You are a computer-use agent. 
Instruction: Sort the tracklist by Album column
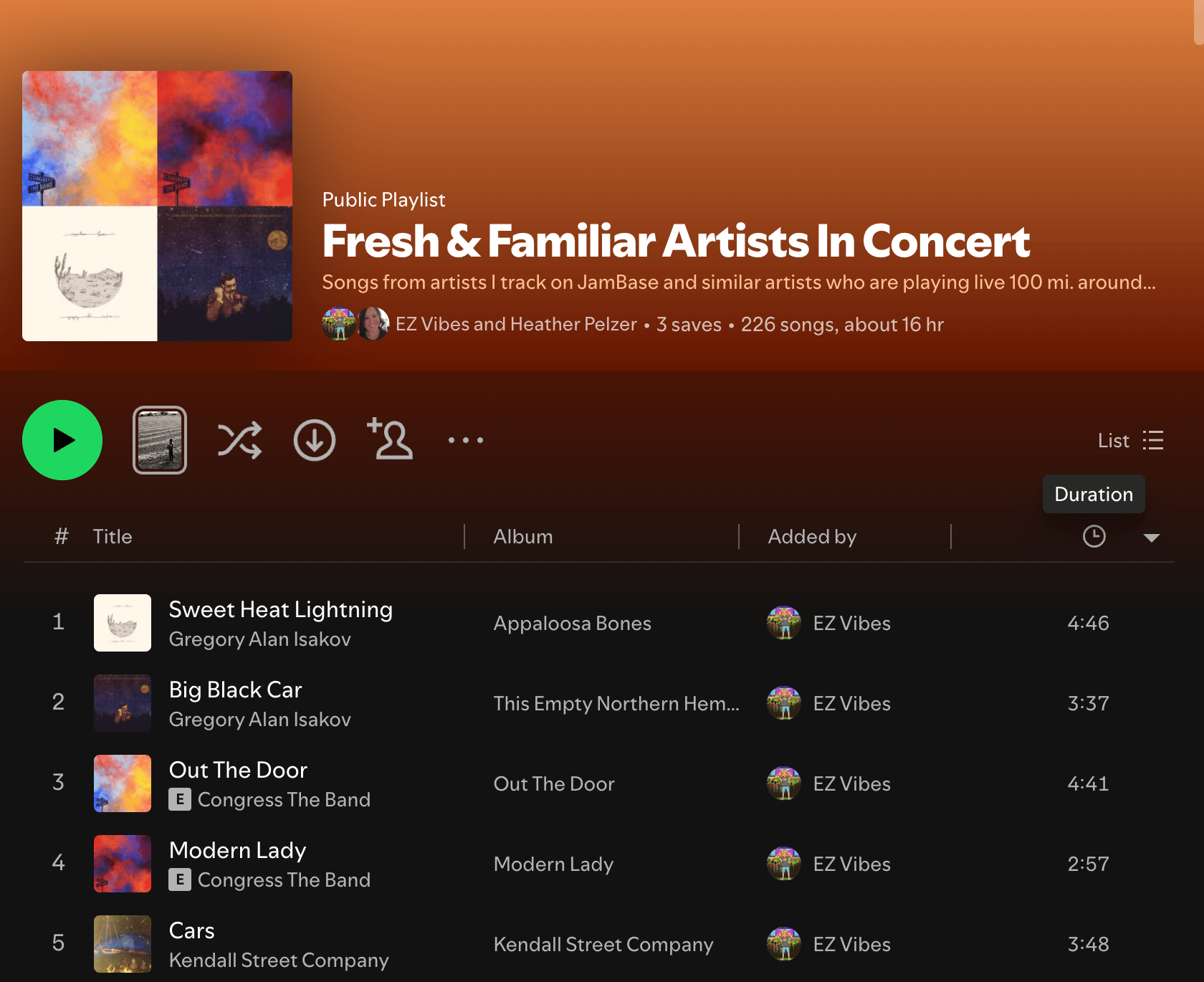pos(523,536)
